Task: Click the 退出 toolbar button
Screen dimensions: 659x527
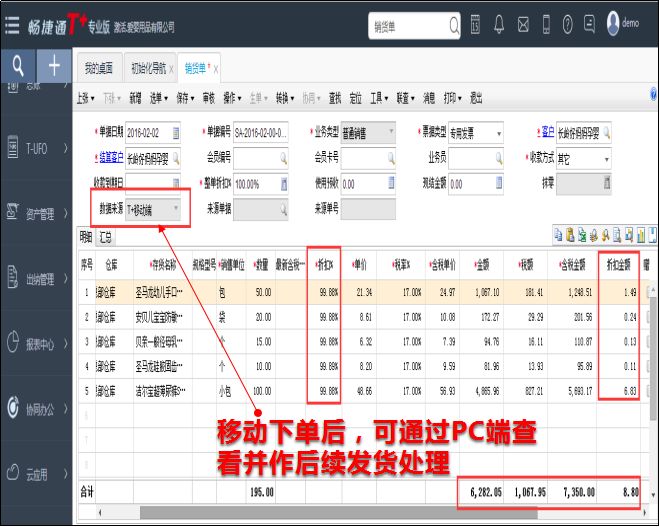Action: pos(476,98)
